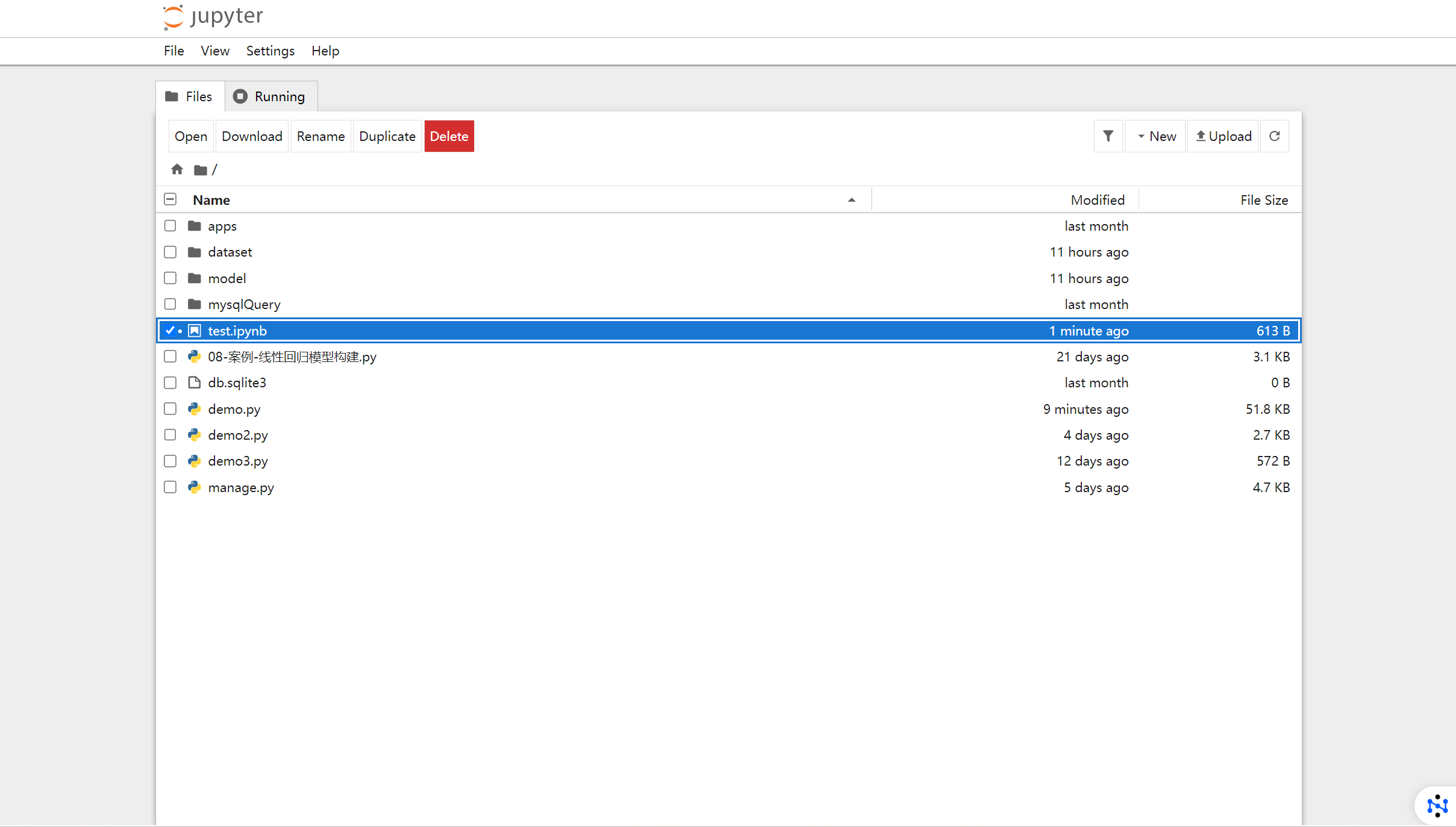Viewport: 1456px width, 827px height.
Task: Click the root folder breadcrumb icon
Action: tap(201, 170)
